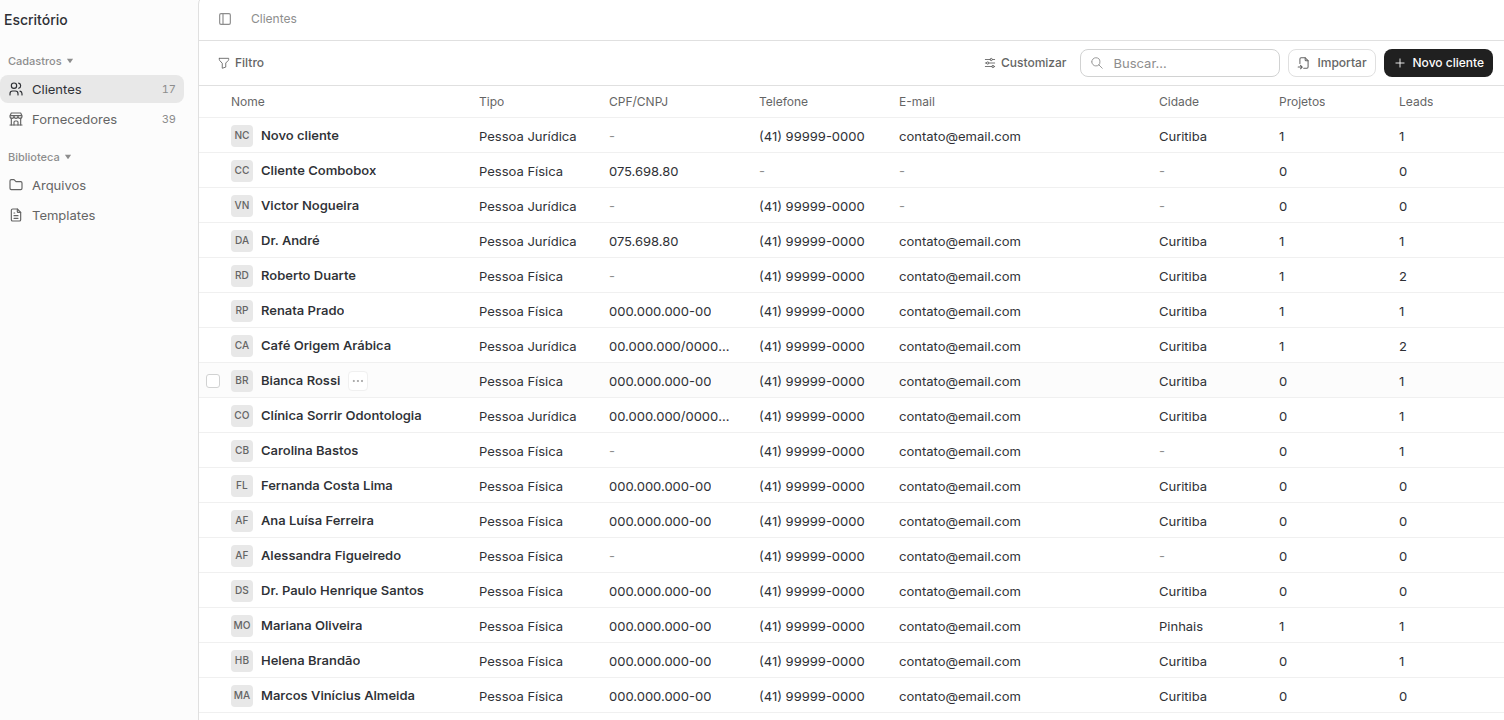Open Templates in the sidebar

(x=92, y=215)
